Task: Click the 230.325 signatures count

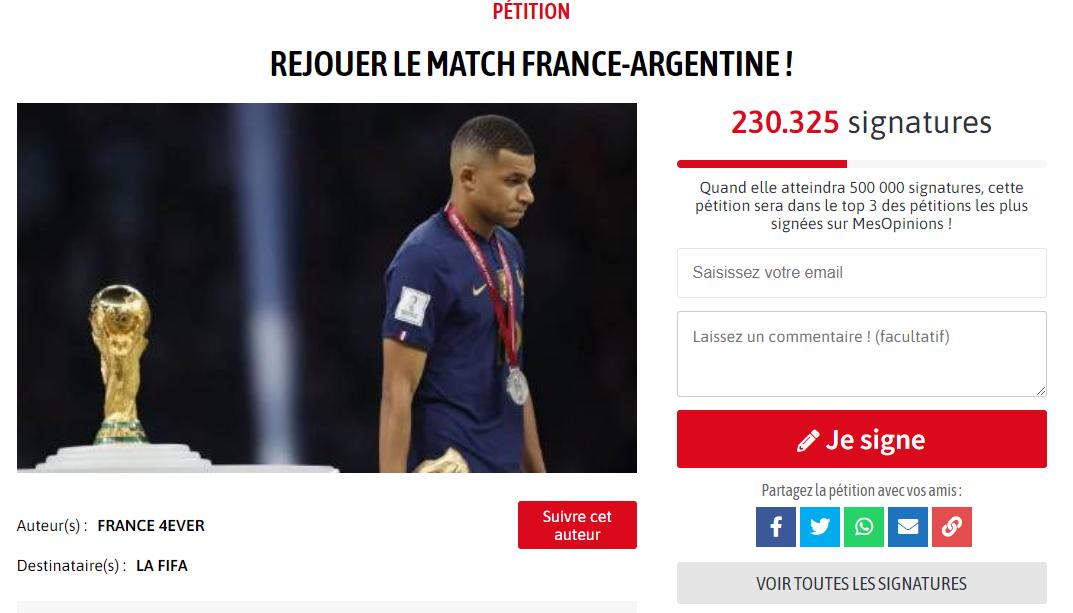Action: coord(861,122)
